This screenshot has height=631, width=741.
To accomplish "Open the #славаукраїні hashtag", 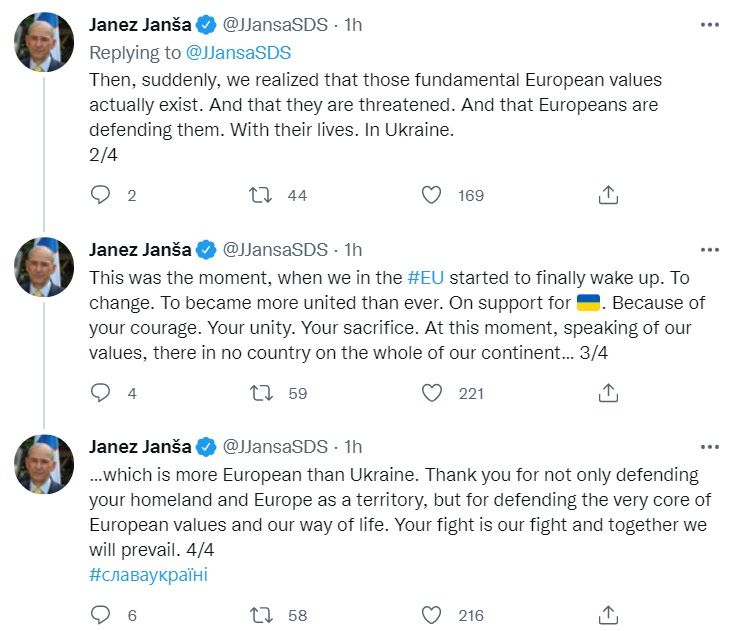I will (148, 575).
